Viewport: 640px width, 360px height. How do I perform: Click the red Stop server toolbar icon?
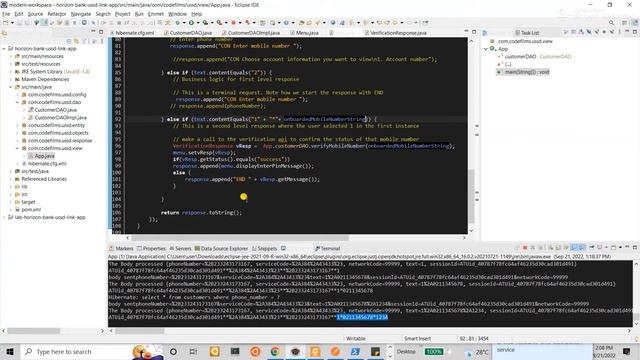click(x=233, y=23)
